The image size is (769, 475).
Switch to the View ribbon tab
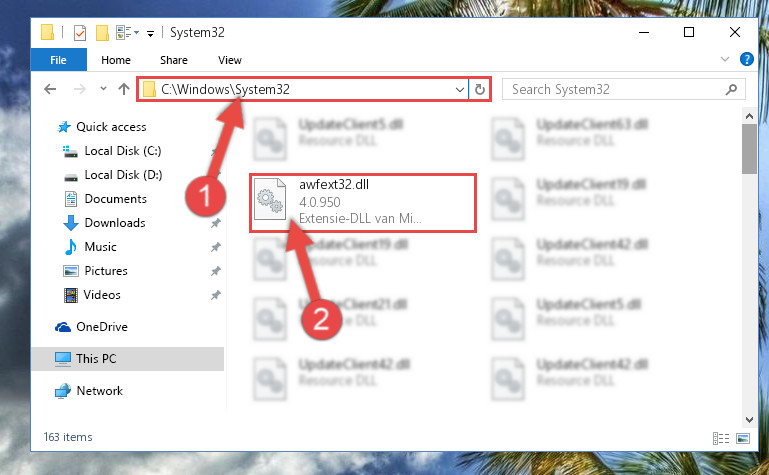230,60
